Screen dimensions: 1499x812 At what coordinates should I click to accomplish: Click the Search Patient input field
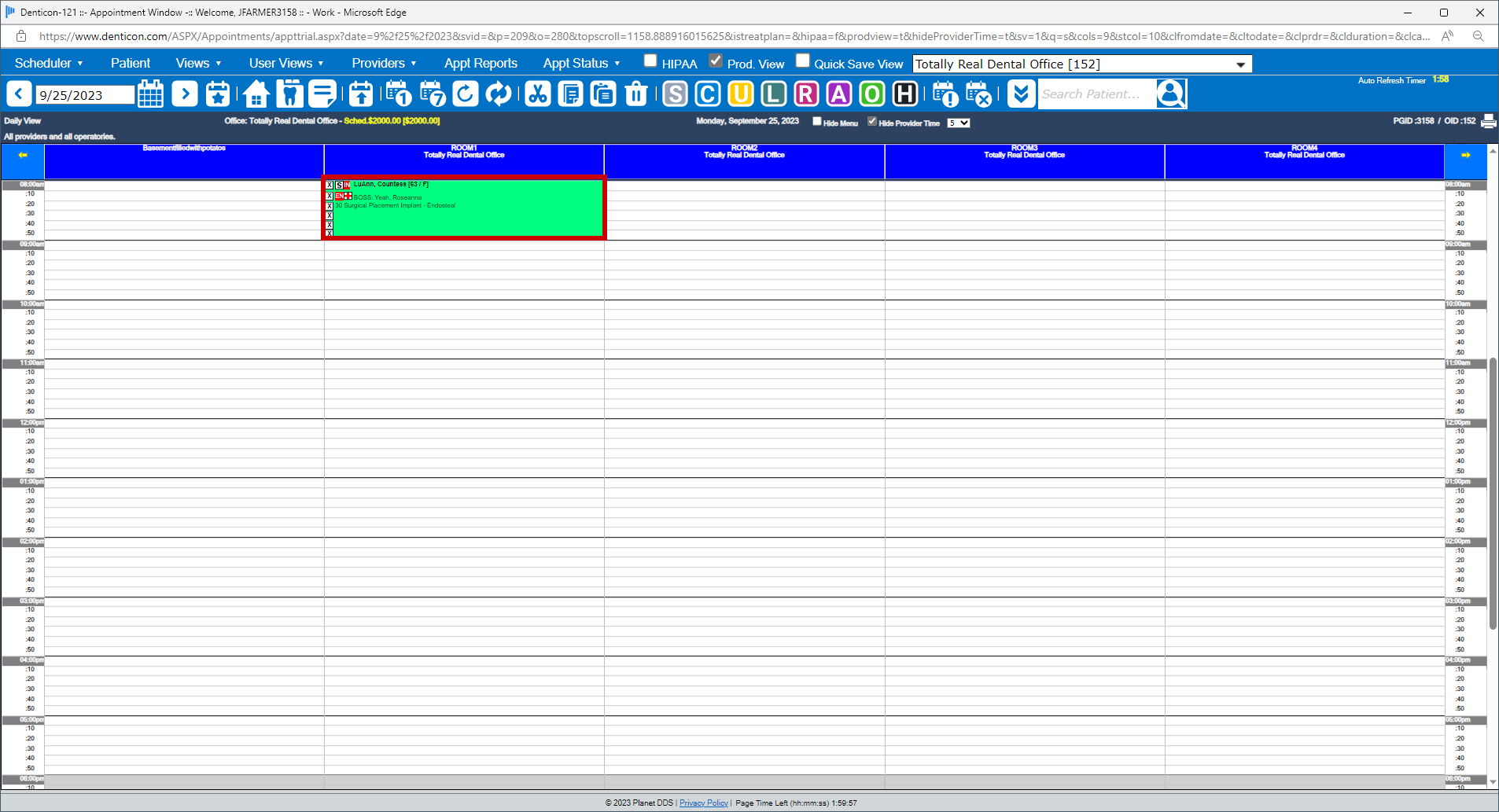[x=1097, y=94]
